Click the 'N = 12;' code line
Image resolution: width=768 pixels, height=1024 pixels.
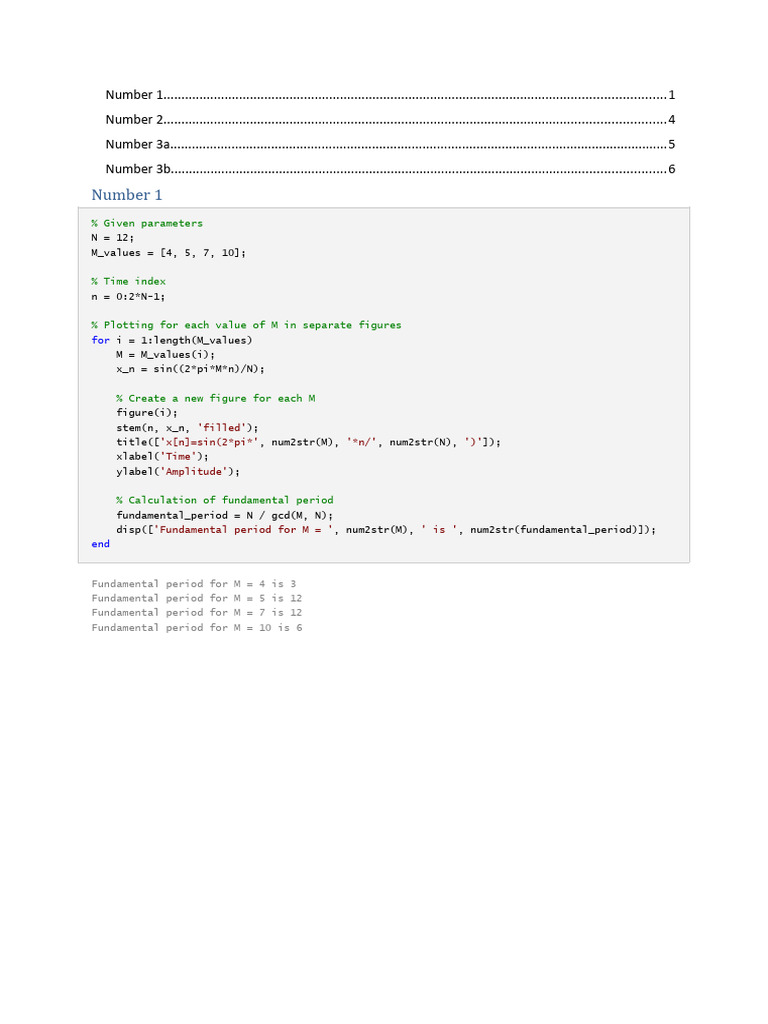coord(112,238)
